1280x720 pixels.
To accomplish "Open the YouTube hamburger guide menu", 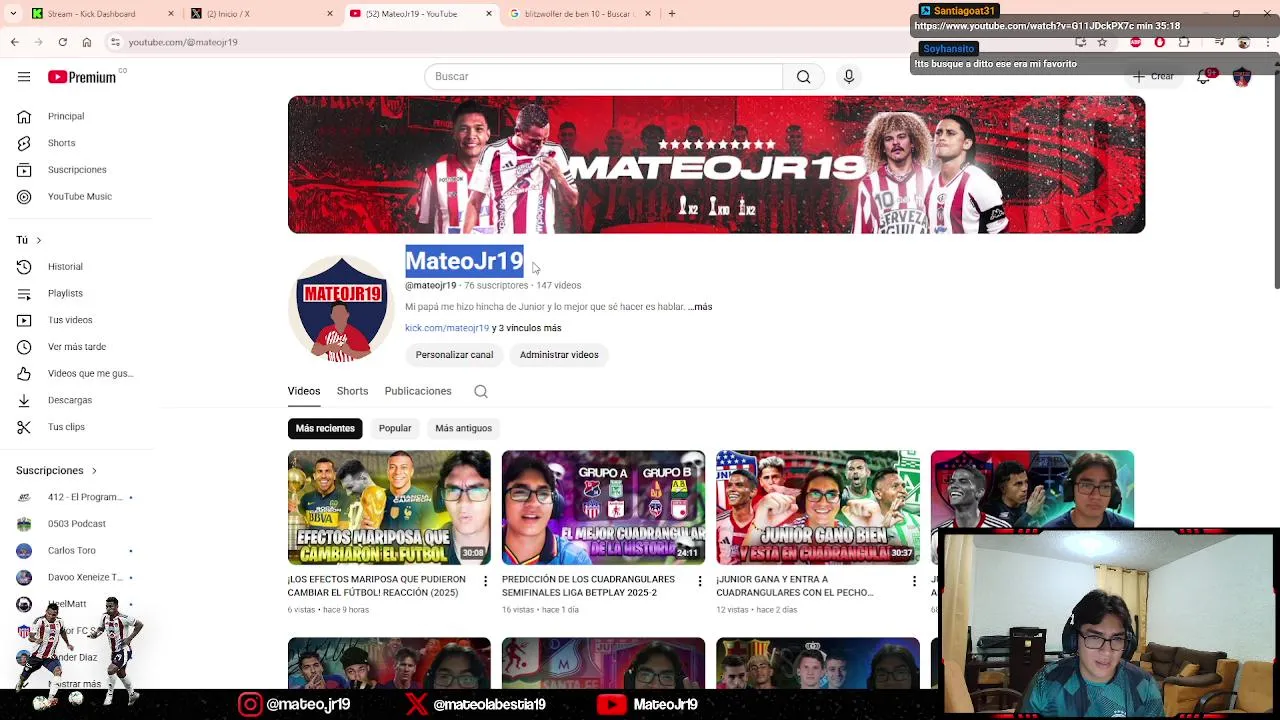I will [24, 77].
